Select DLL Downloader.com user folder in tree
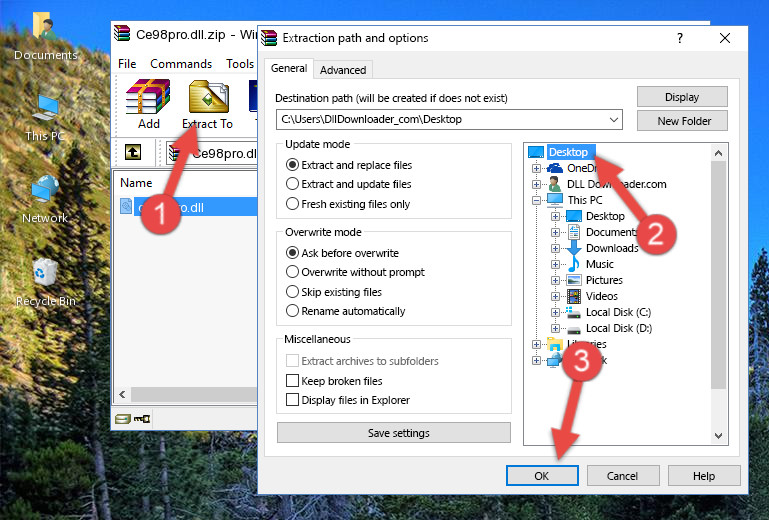The width and height of the screenshot is (769, 520). coord(616,184)
